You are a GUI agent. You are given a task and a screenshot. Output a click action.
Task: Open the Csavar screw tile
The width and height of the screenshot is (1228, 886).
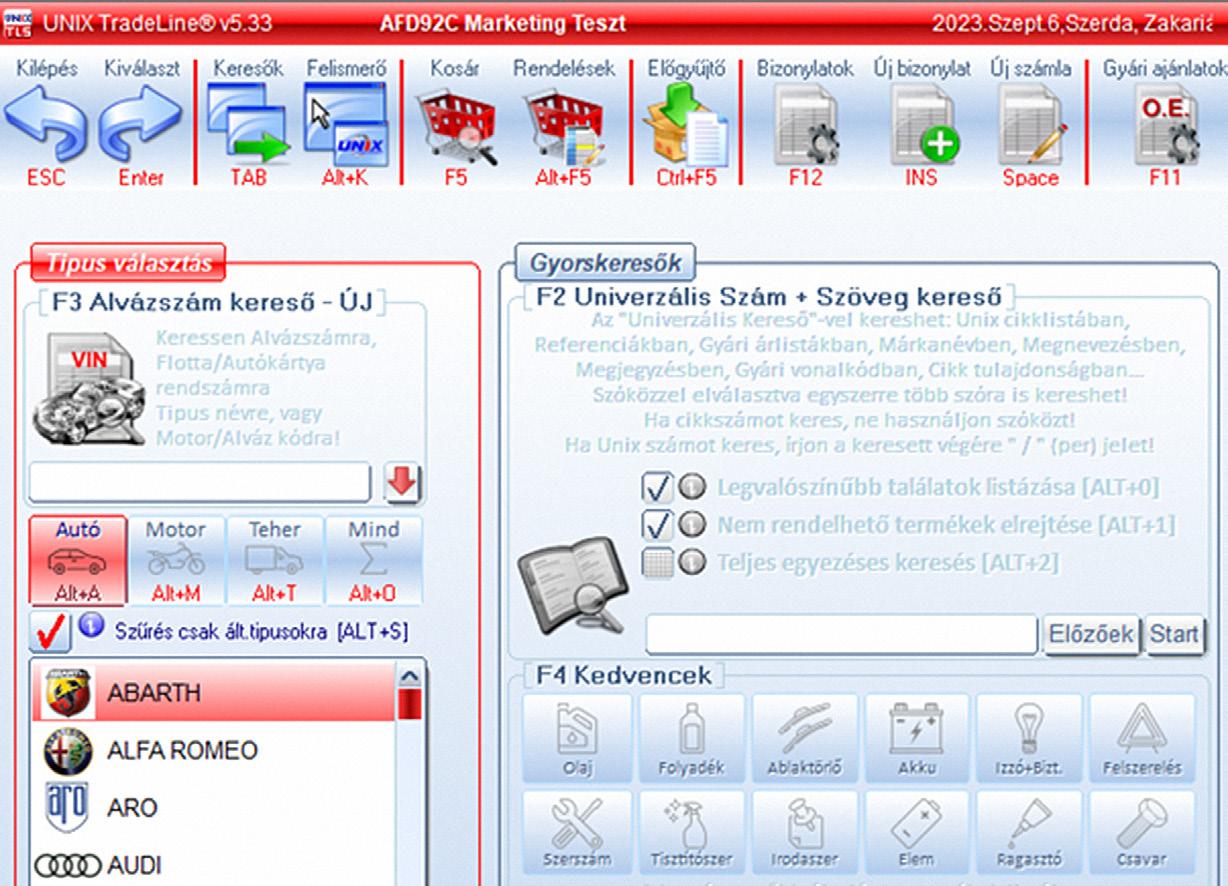click(x=1142, y=831)
